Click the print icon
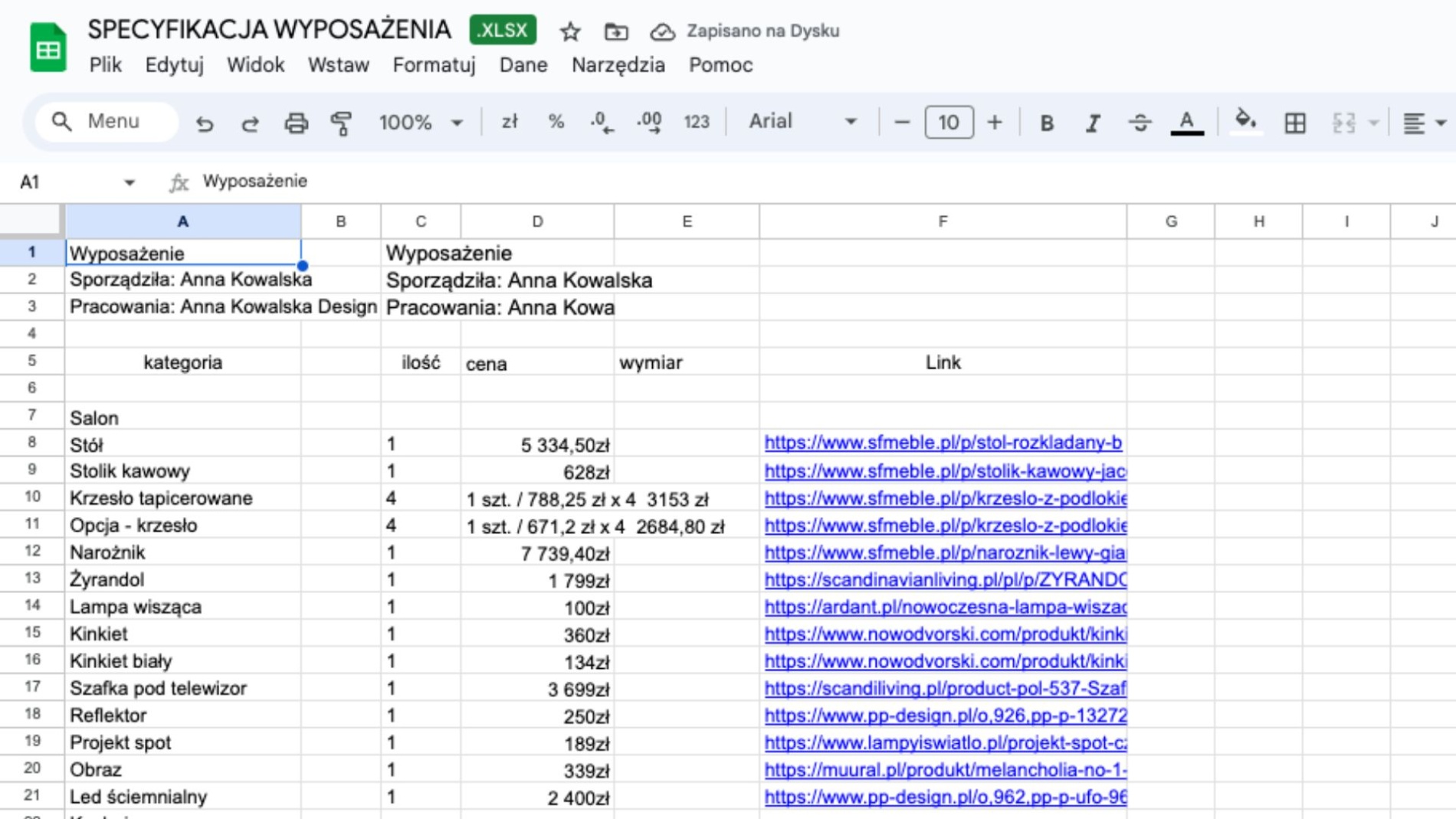The height and width of the screenshot is (819, 1456). click(296, 123)
